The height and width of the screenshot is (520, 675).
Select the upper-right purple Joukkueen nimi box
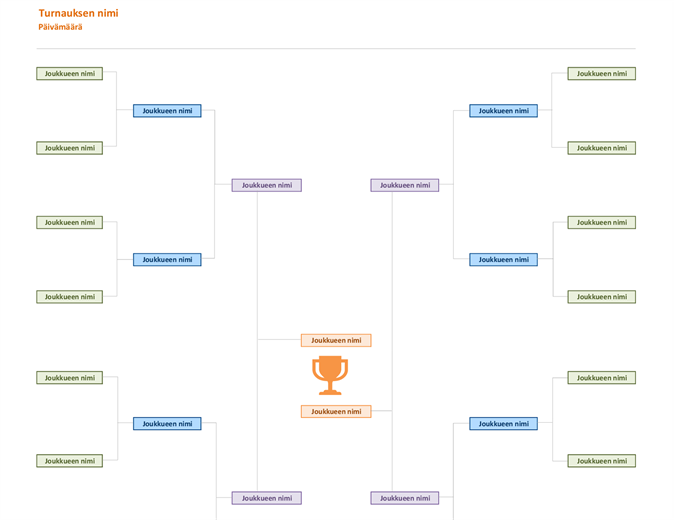pos(405,185)
